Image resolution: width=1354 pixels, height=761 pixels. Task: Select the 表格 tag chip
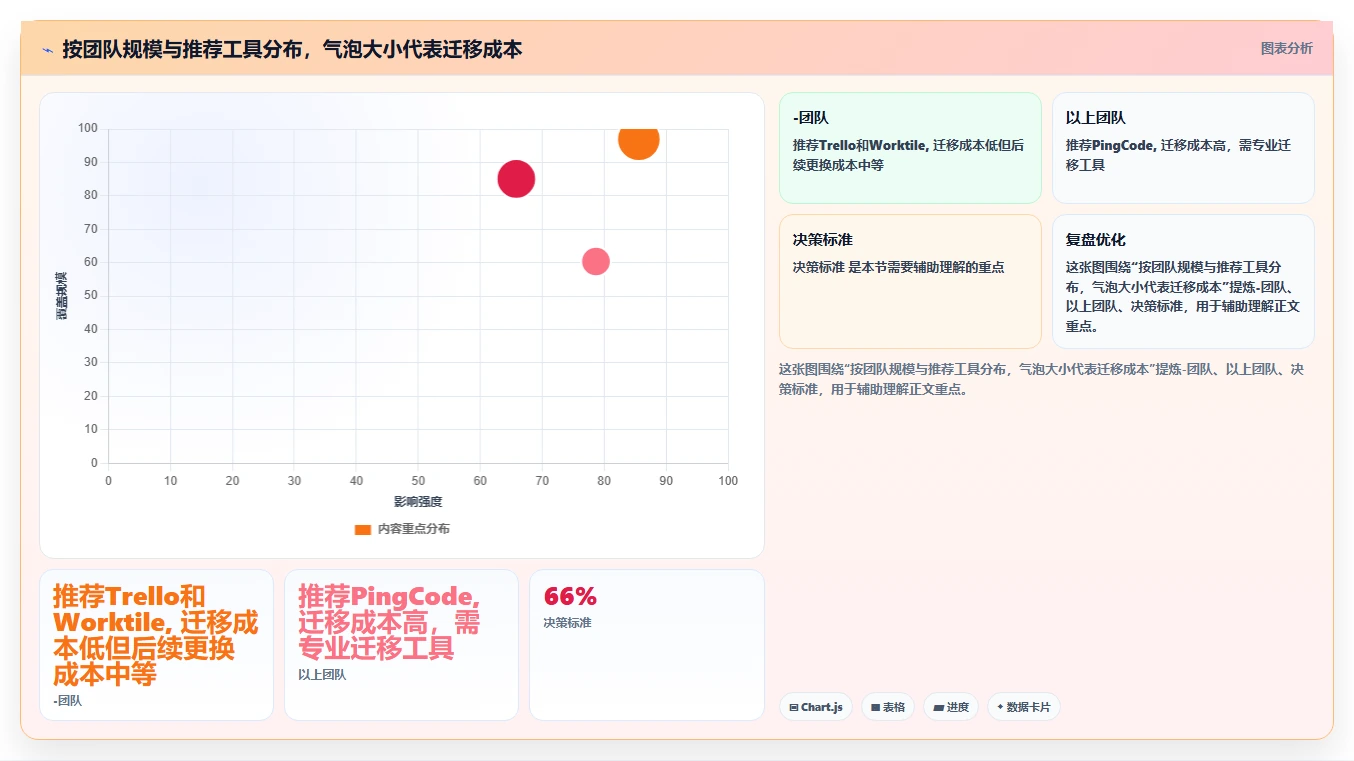click(888, 707)
